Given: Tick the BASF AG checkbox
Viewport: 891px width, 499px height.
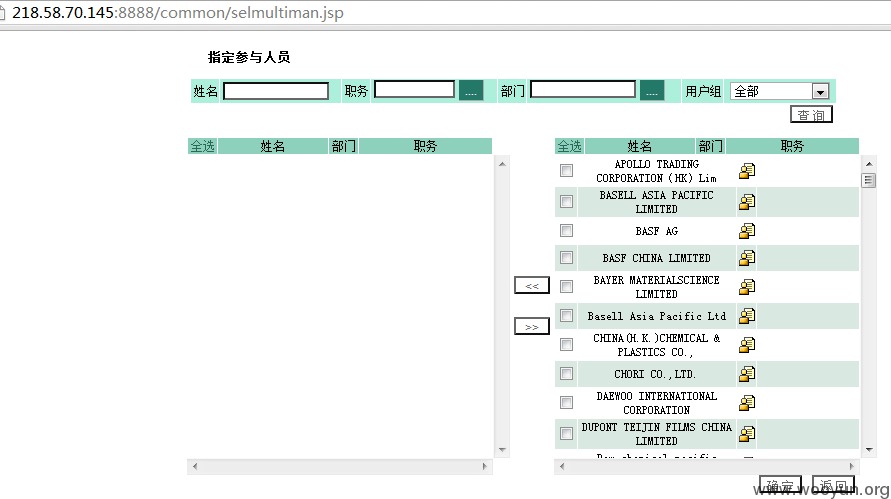Looking at the screenshot, I should [x=567, y=230].
